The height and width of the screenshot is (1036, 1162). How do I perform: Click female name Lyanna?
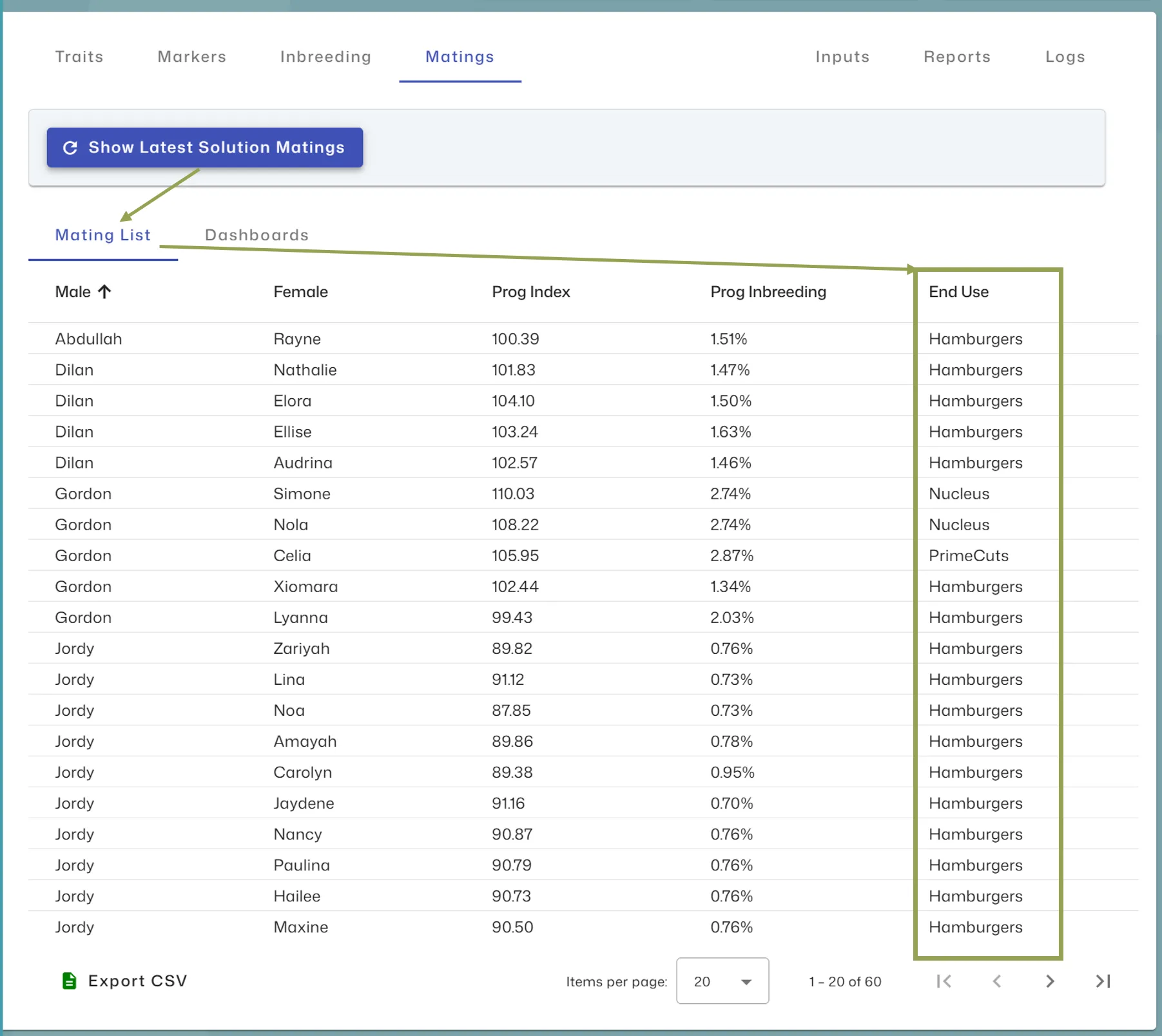pos(300,617)
